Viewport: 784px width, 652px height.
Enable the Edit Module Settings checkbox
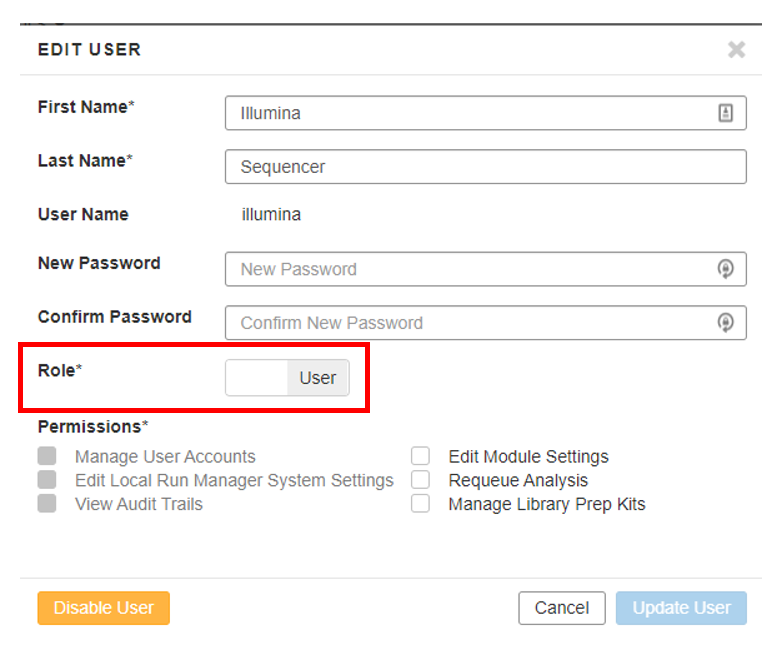coord(421,456)
